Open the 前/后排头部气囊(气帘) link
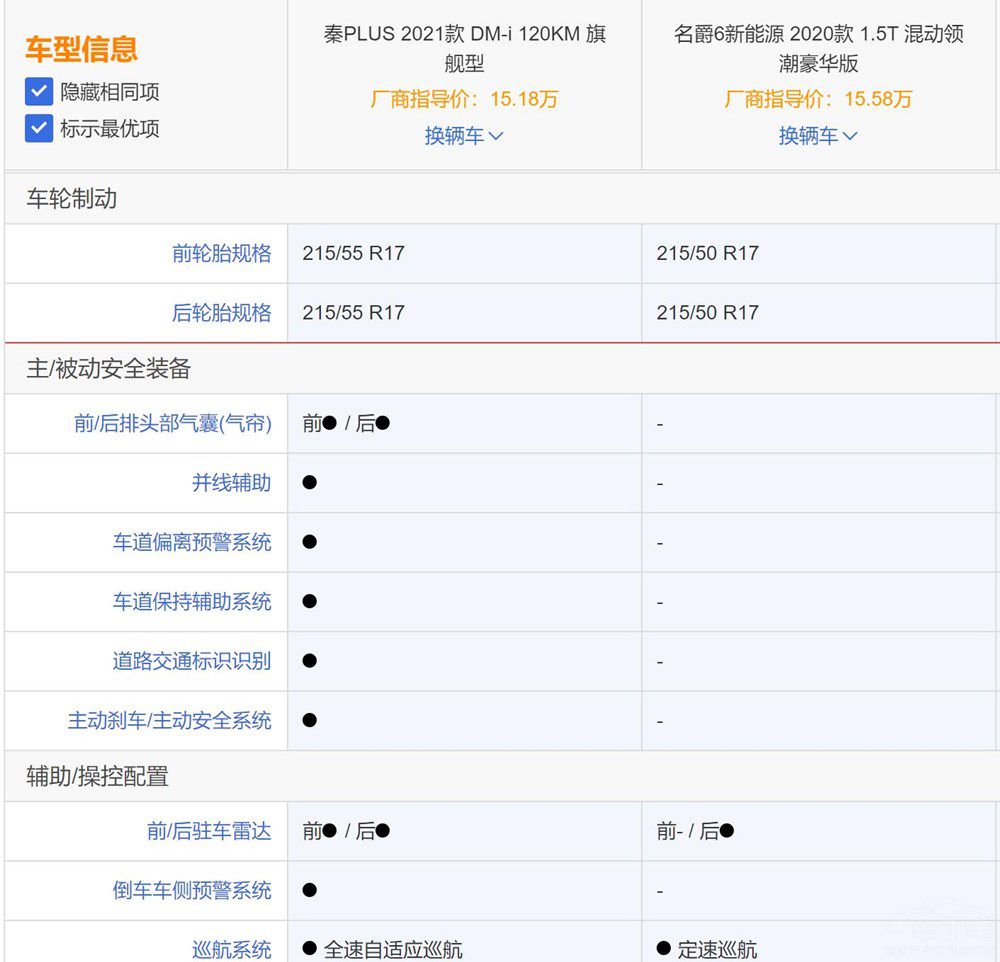Viewport: 1000px width, 962px height. pos(172,424)
